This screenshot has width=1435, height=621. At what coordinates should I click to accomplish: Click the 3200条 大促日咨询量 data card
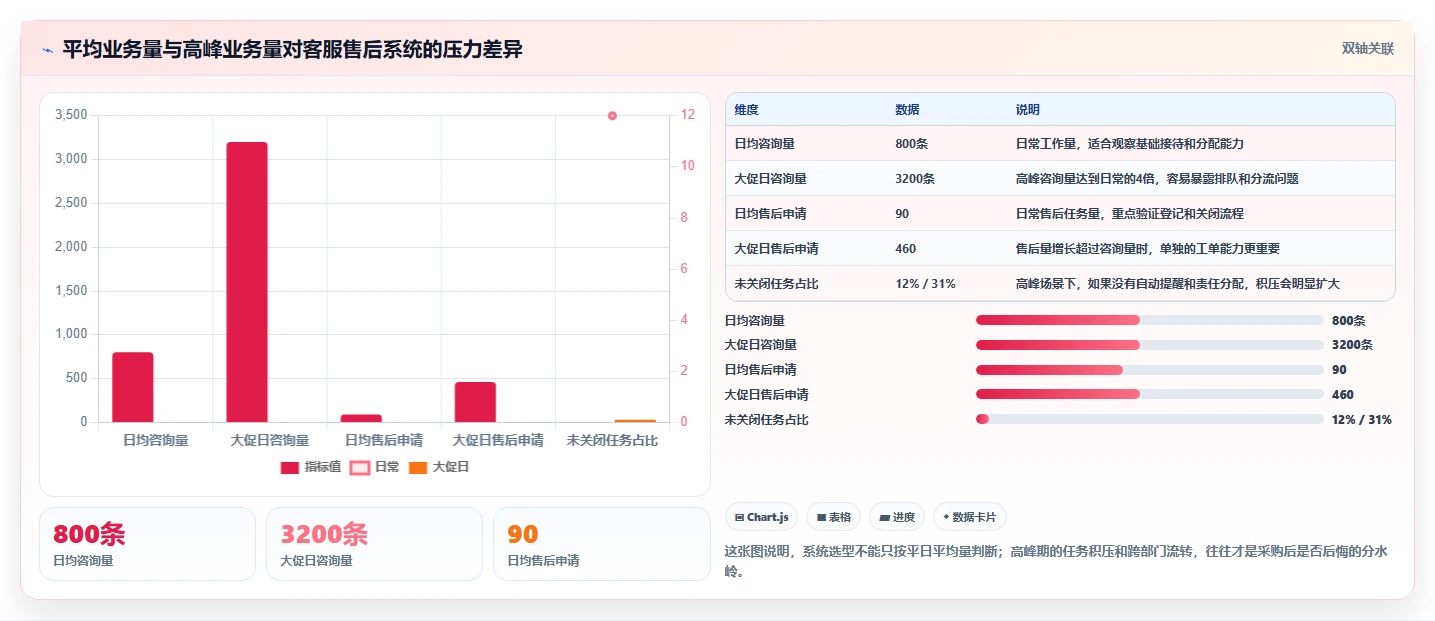(374, 544)
